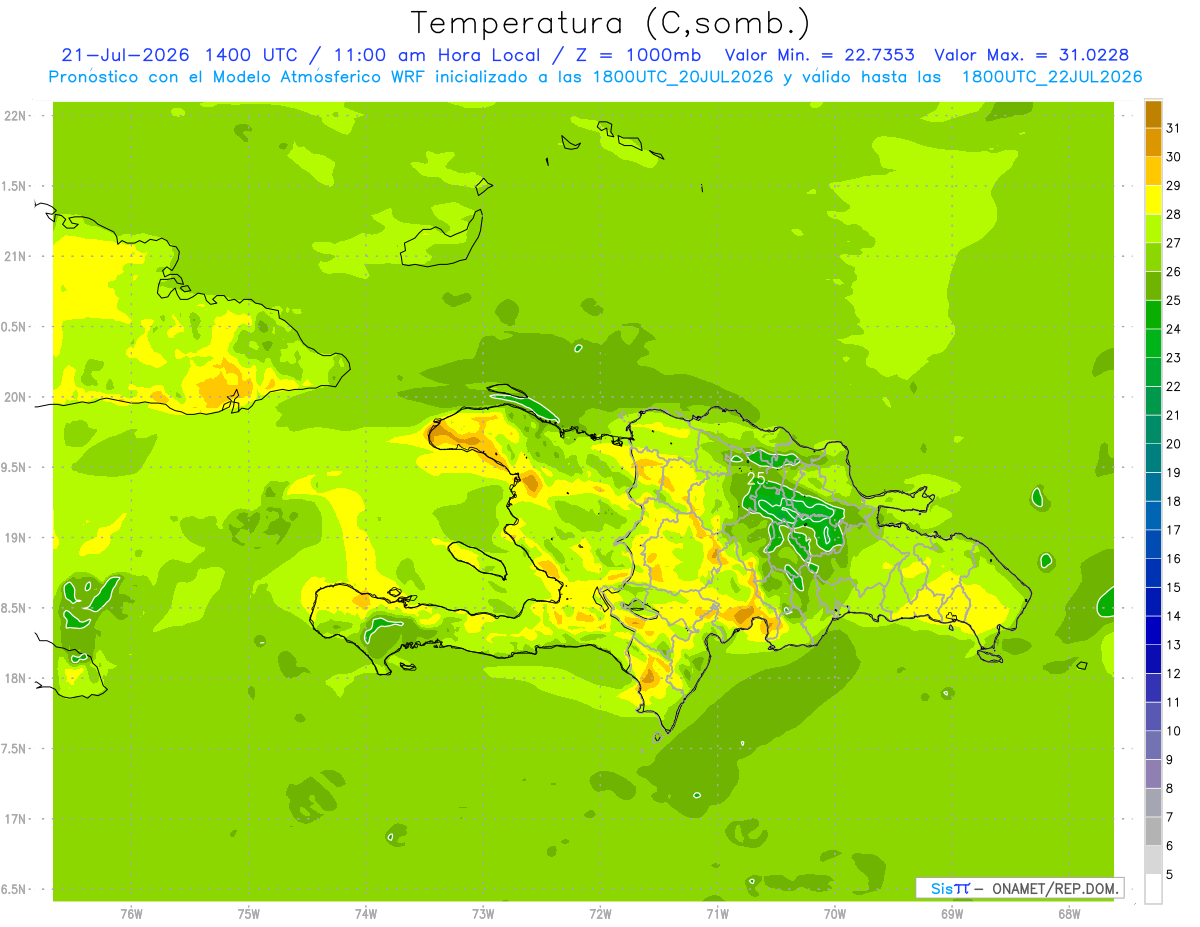
Task: Click the legend value '31'
Action: 1173,128
